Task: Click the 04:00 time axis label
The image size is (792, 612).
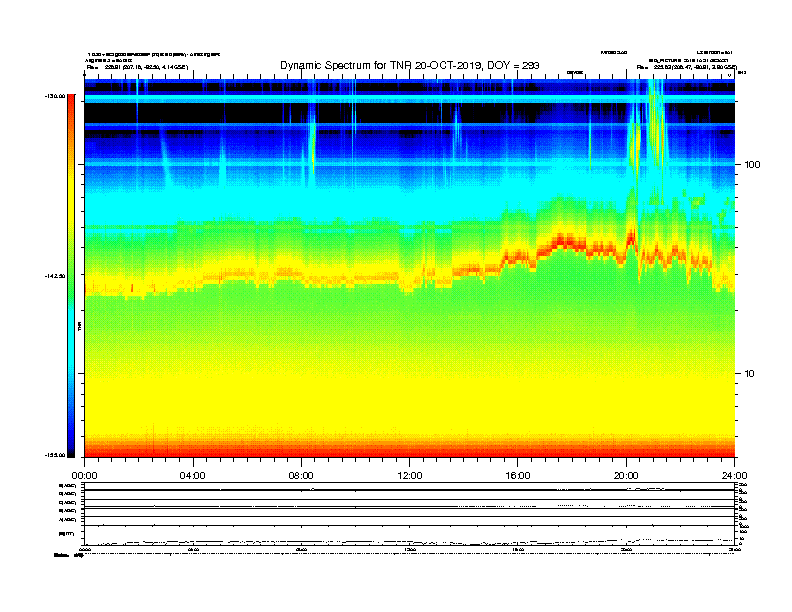Action: pyautogui.click(x=193, y=476)
